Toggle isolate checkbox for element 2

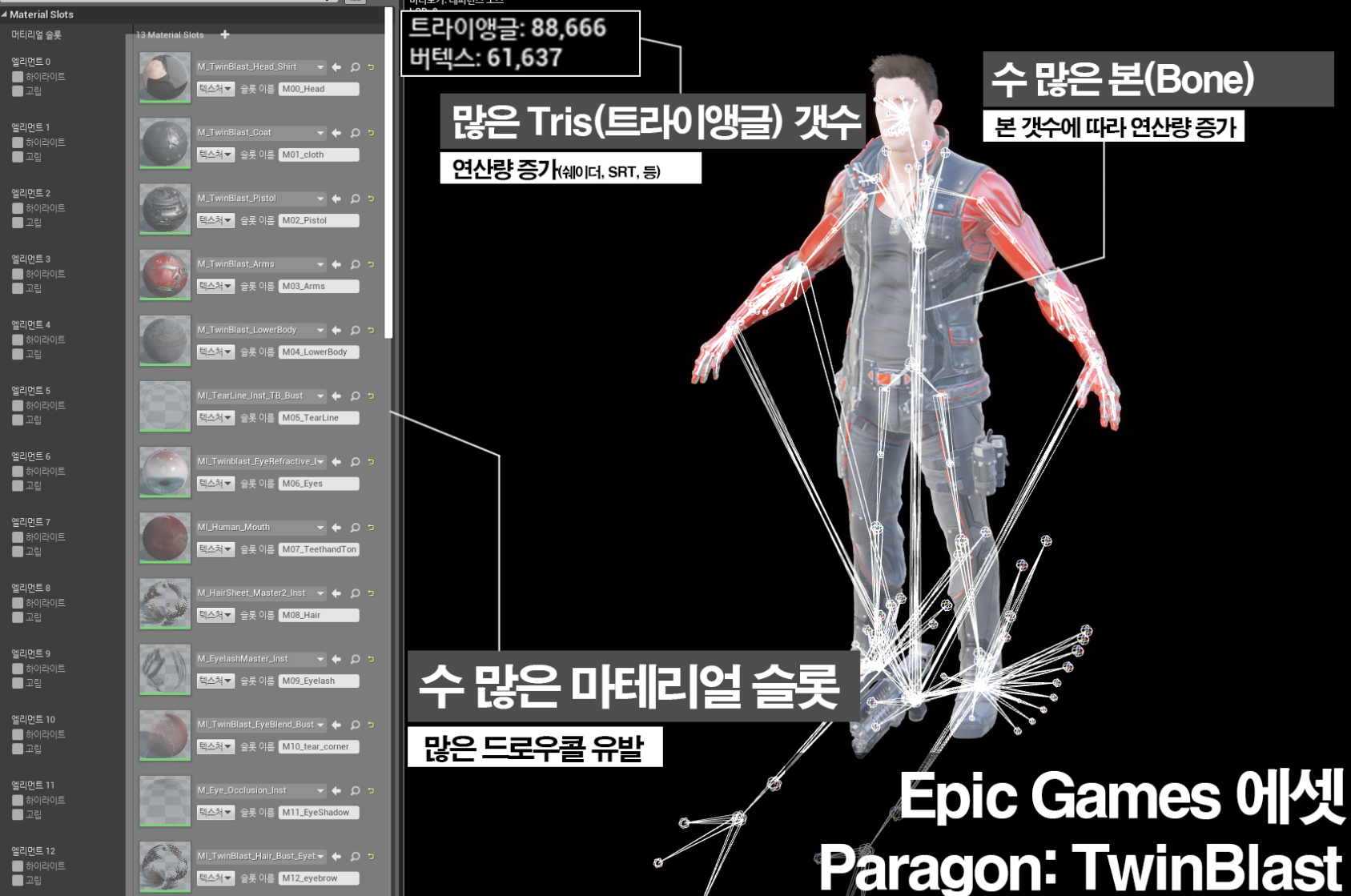point(18,223)
